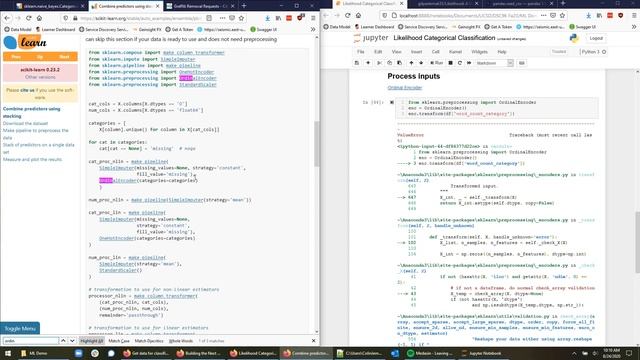
Task: Click the left browser address bar
Action: (x=140, y=18)
